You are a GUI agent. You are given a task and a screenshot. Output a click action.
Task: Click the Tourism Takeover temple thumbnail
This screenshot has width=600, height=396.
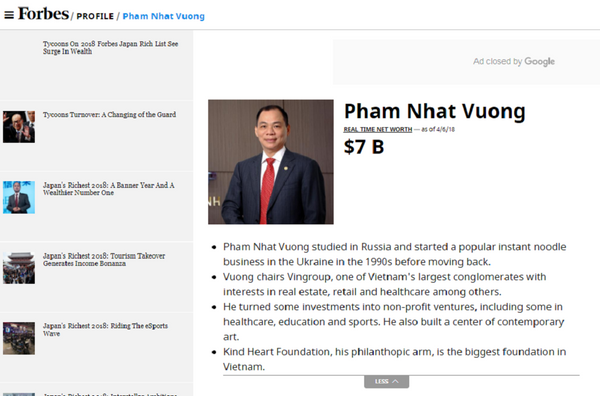pyautogui.click(x=19, y=268)
